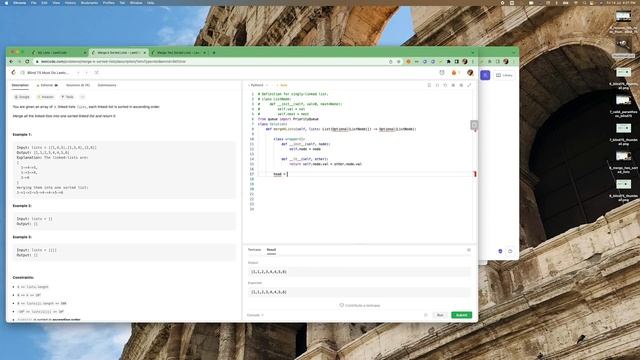The width and height of the screenshot is (640, 360).
Task: Click the Google company tag
Action: coord(22,97)
